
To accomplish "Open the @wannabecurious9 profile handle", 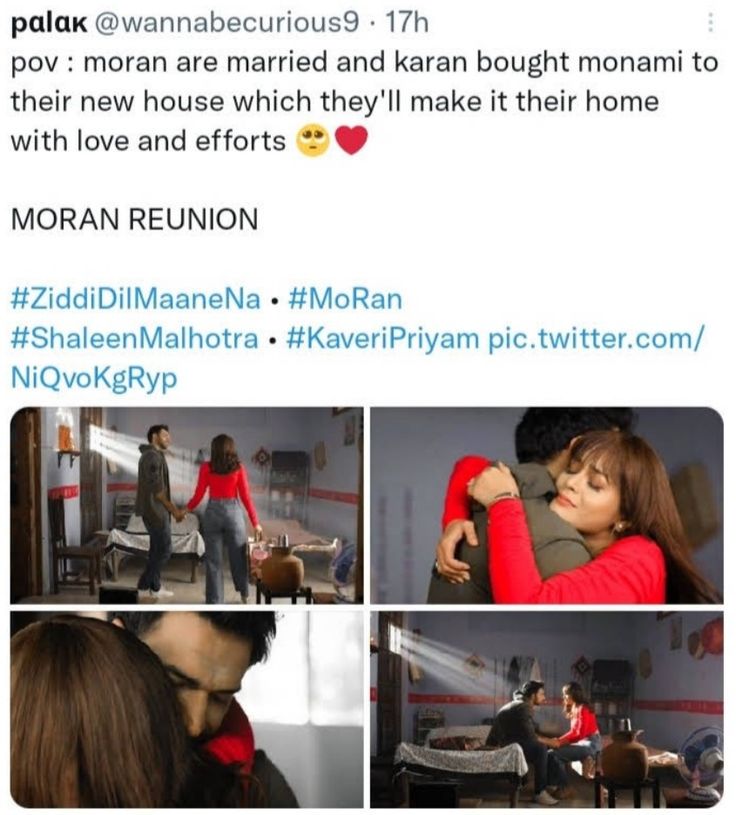I will (x=226, y=23).
